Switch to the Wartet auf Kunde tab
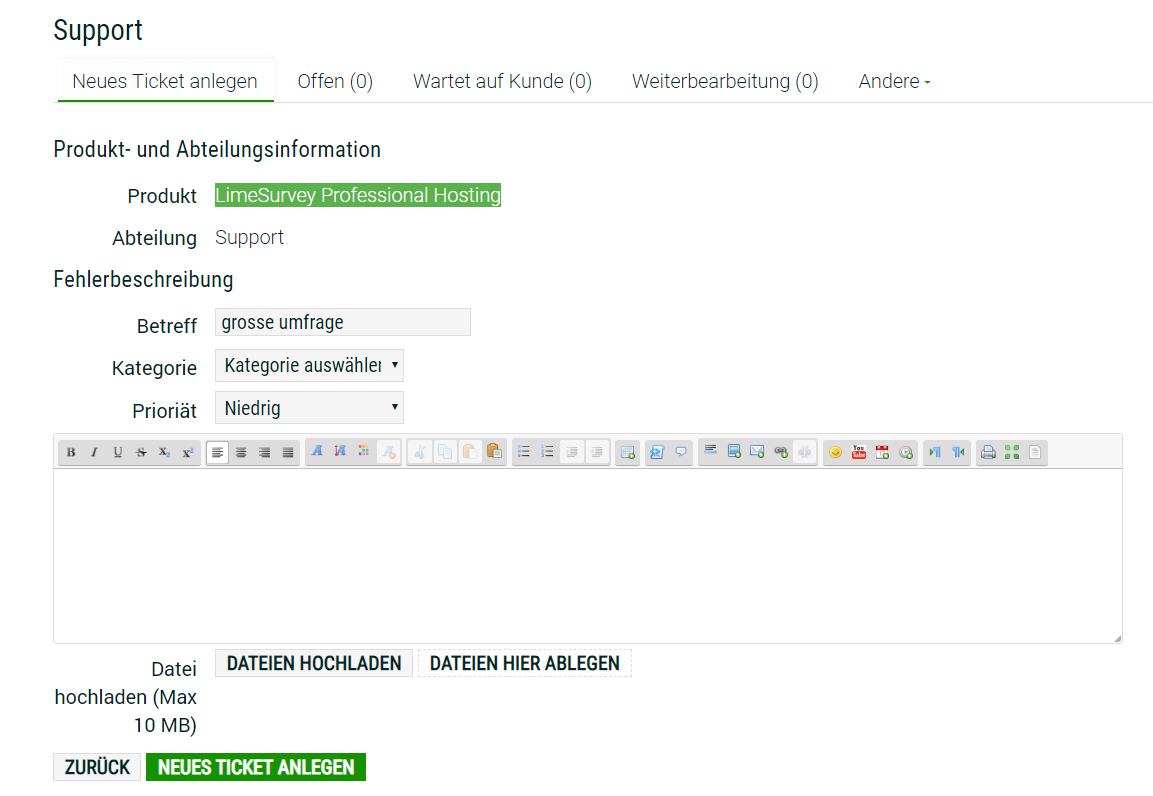The image size is (1153, 796). [502, 81]
